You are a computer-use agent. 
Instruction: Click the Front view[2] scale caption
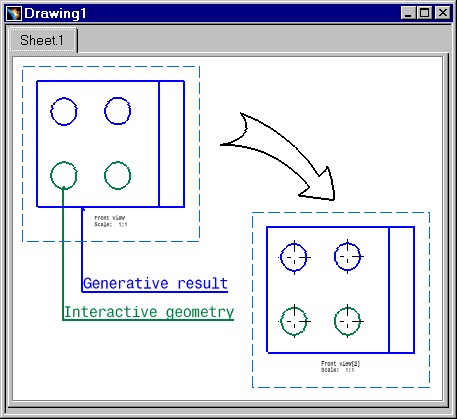click(x=340, y=366)
